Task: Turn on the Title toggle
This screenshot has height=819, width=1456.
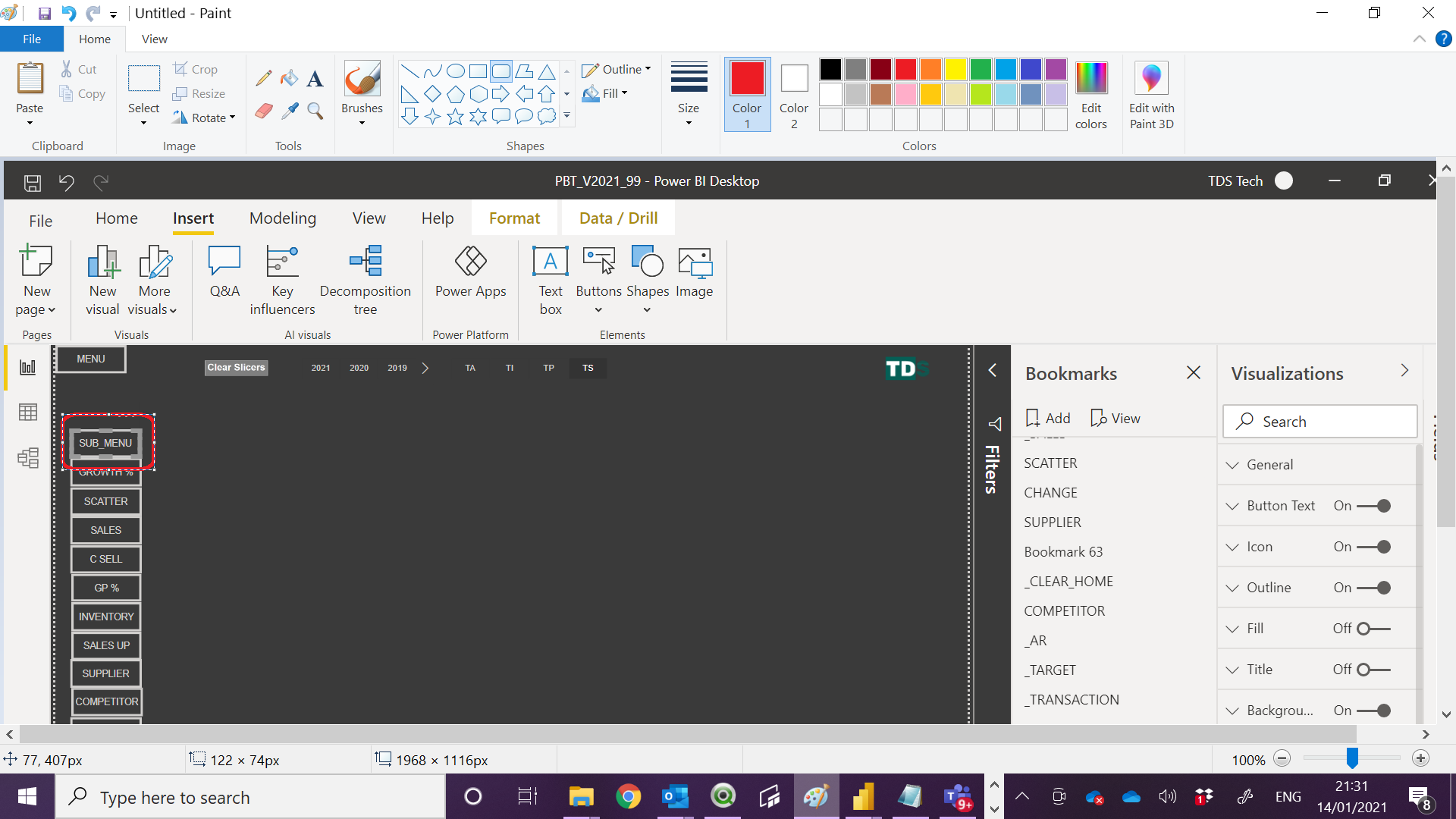Action: point(1373,670)
